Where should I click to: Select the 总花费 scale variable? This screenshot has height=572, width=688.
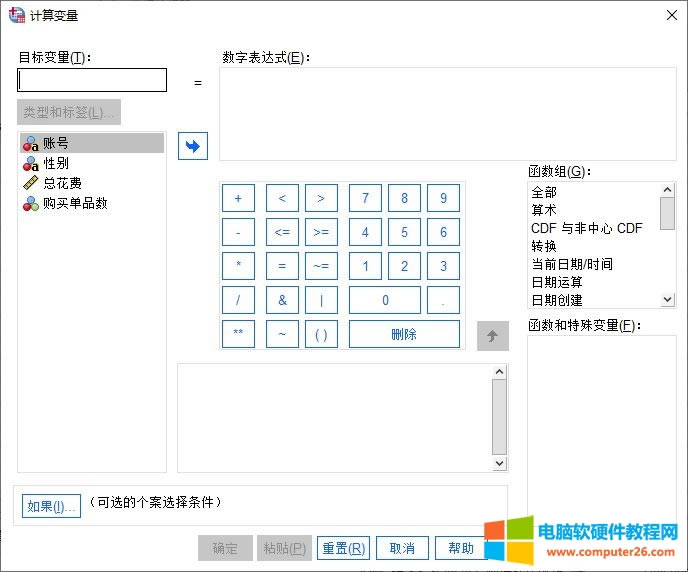coord(92,183)
